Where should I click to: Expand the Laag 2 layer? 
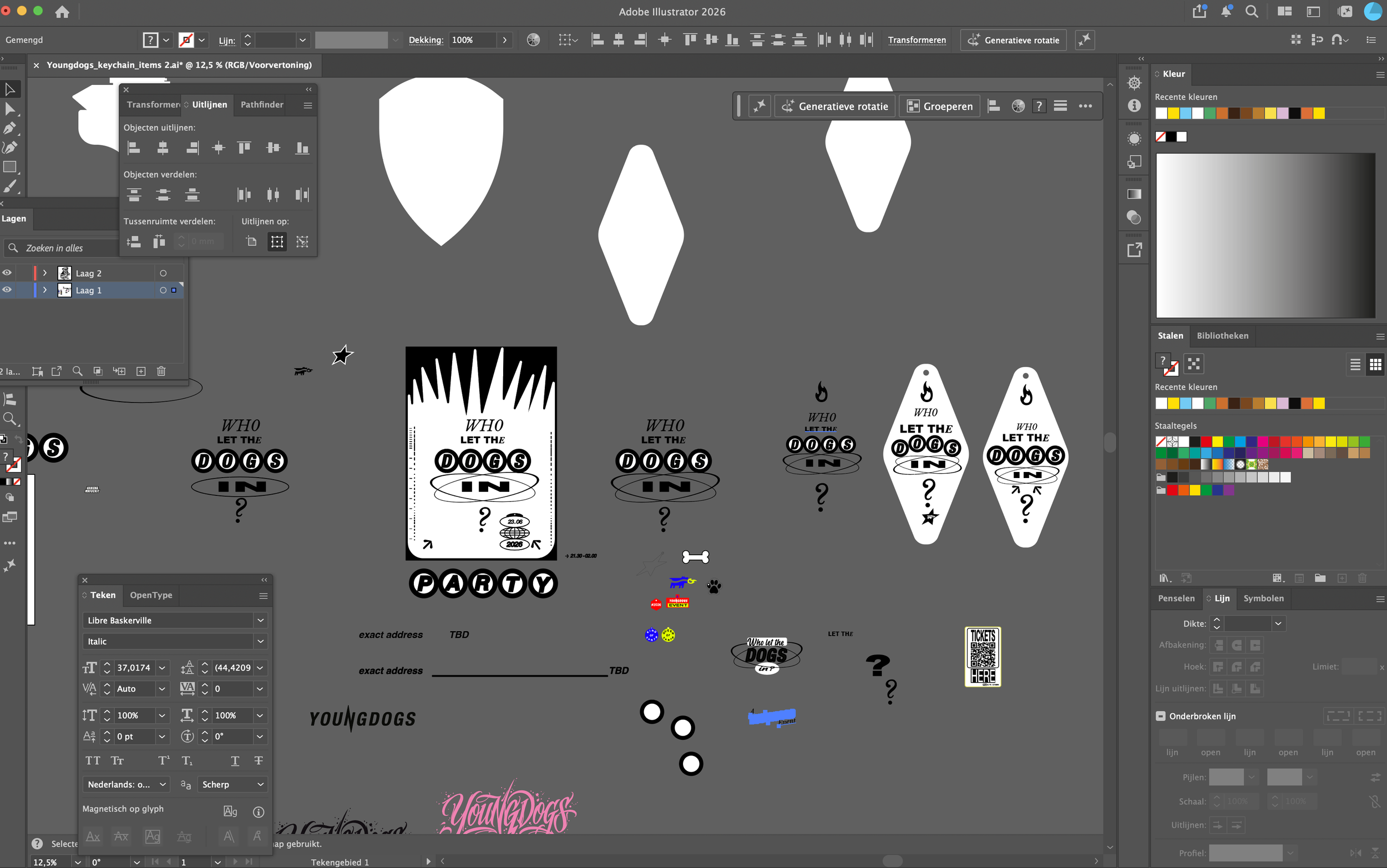pos(45,273)
